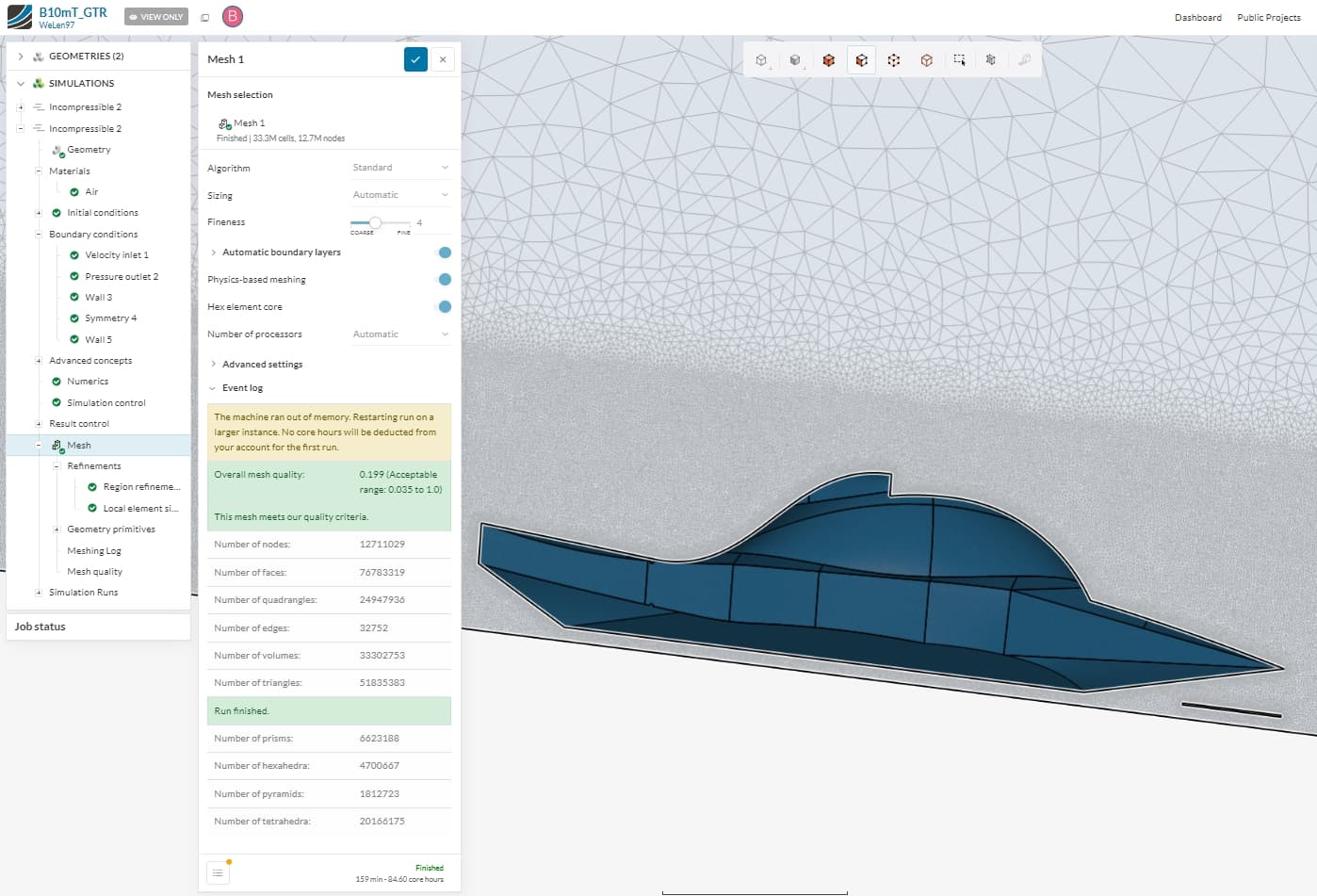
Task: Select the solid mesh surfaces cube icon
Action: pos(828,59)
